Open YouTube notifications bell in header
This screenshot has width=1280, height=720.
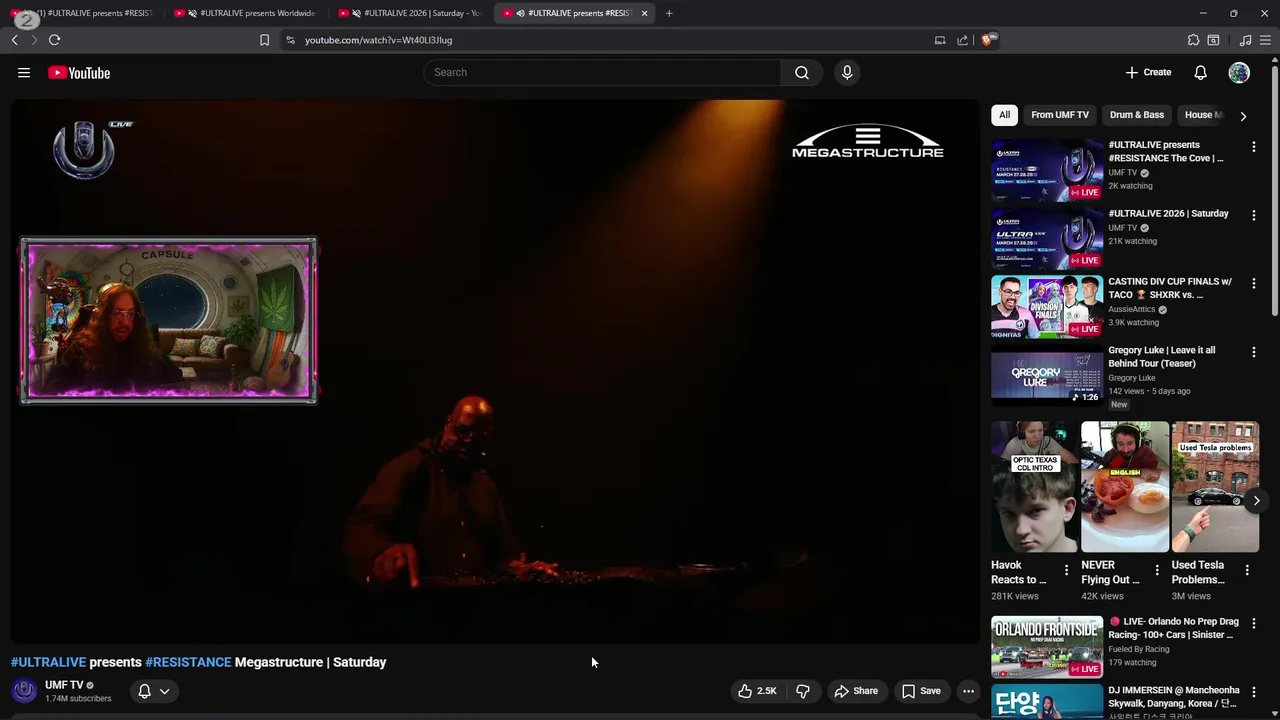[1200, 72]
